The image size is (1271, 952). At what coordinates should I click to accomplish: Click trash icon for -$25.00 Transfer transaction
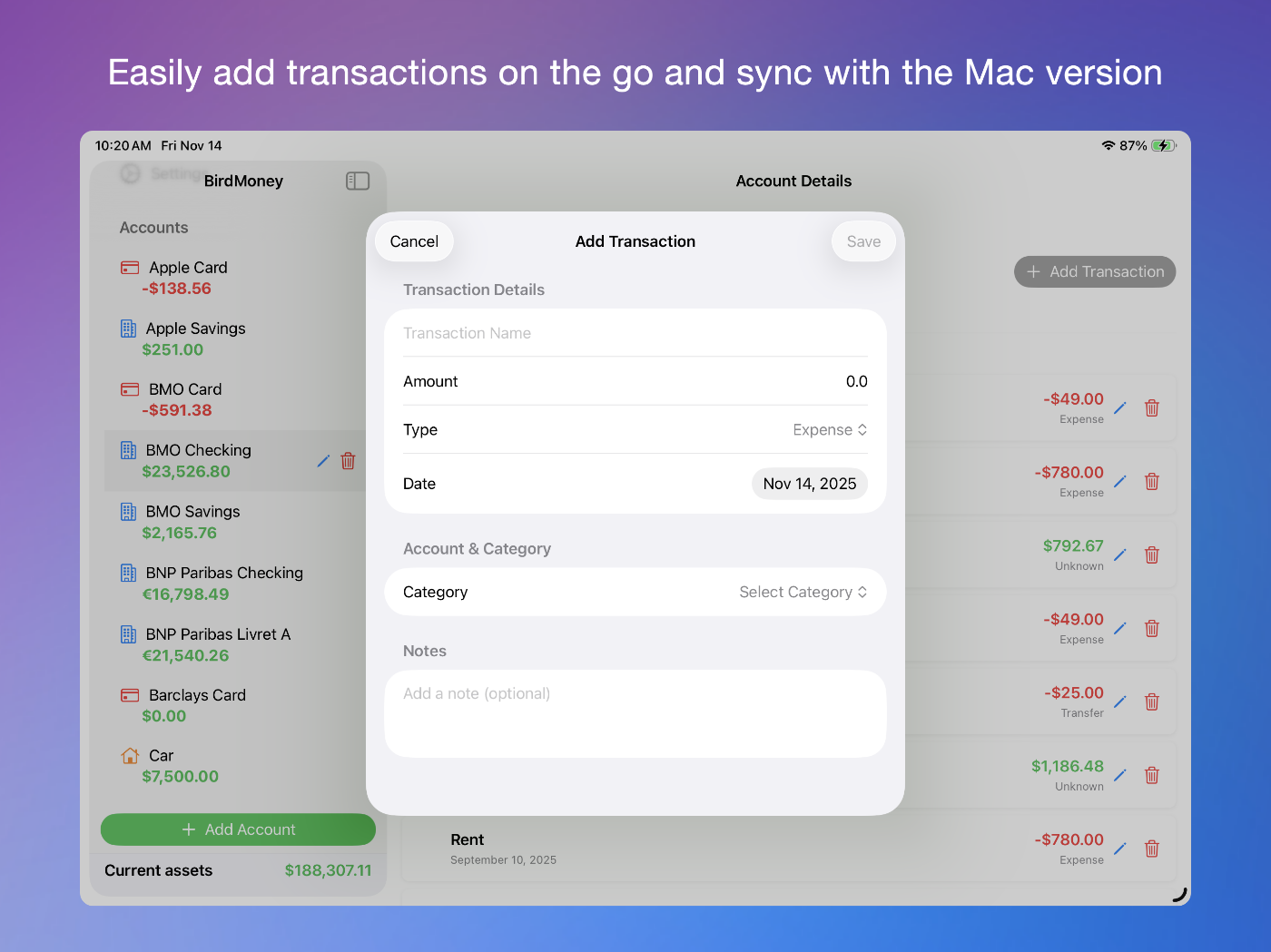1151,702
